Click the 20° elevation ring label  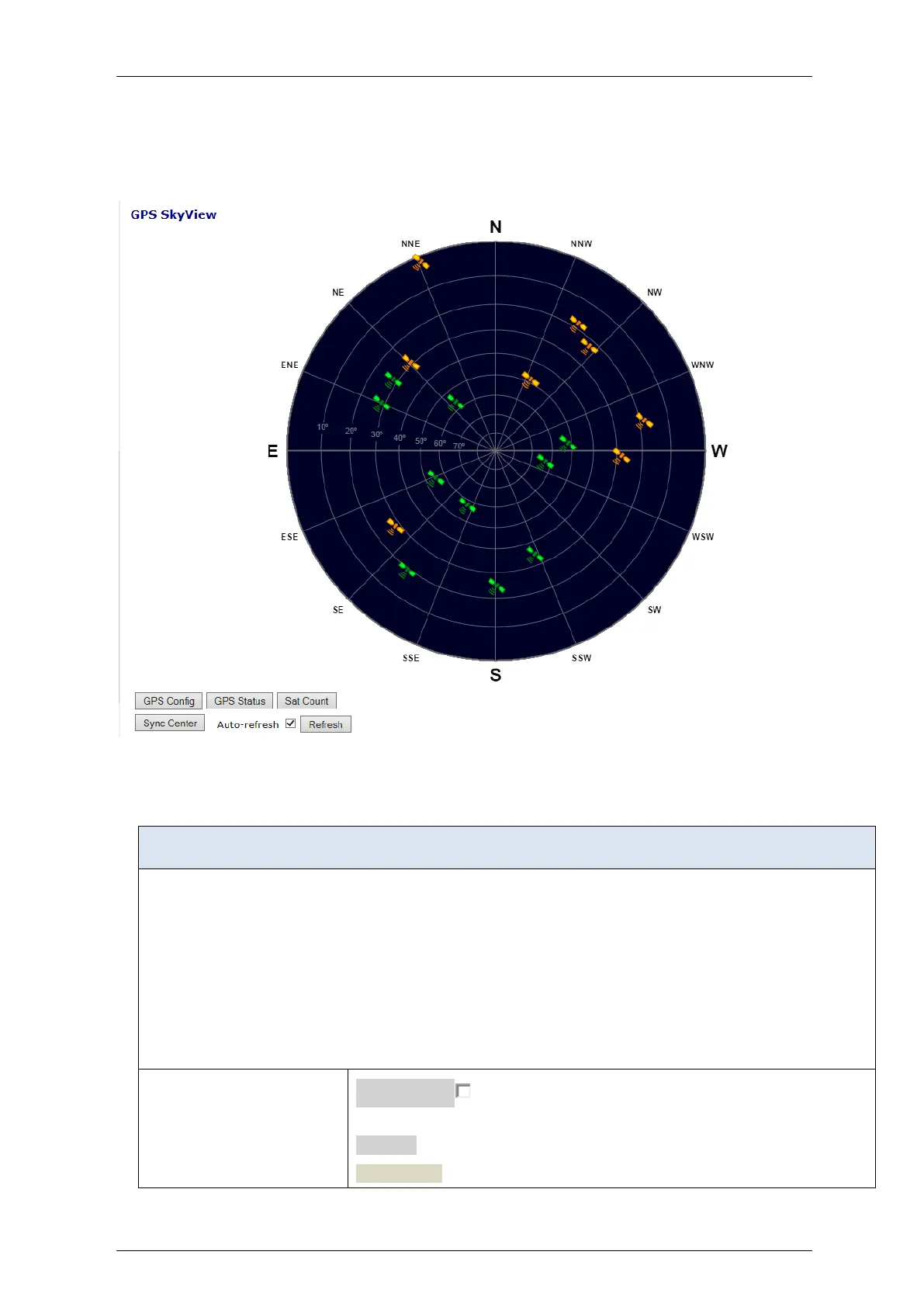coord(351,431)
